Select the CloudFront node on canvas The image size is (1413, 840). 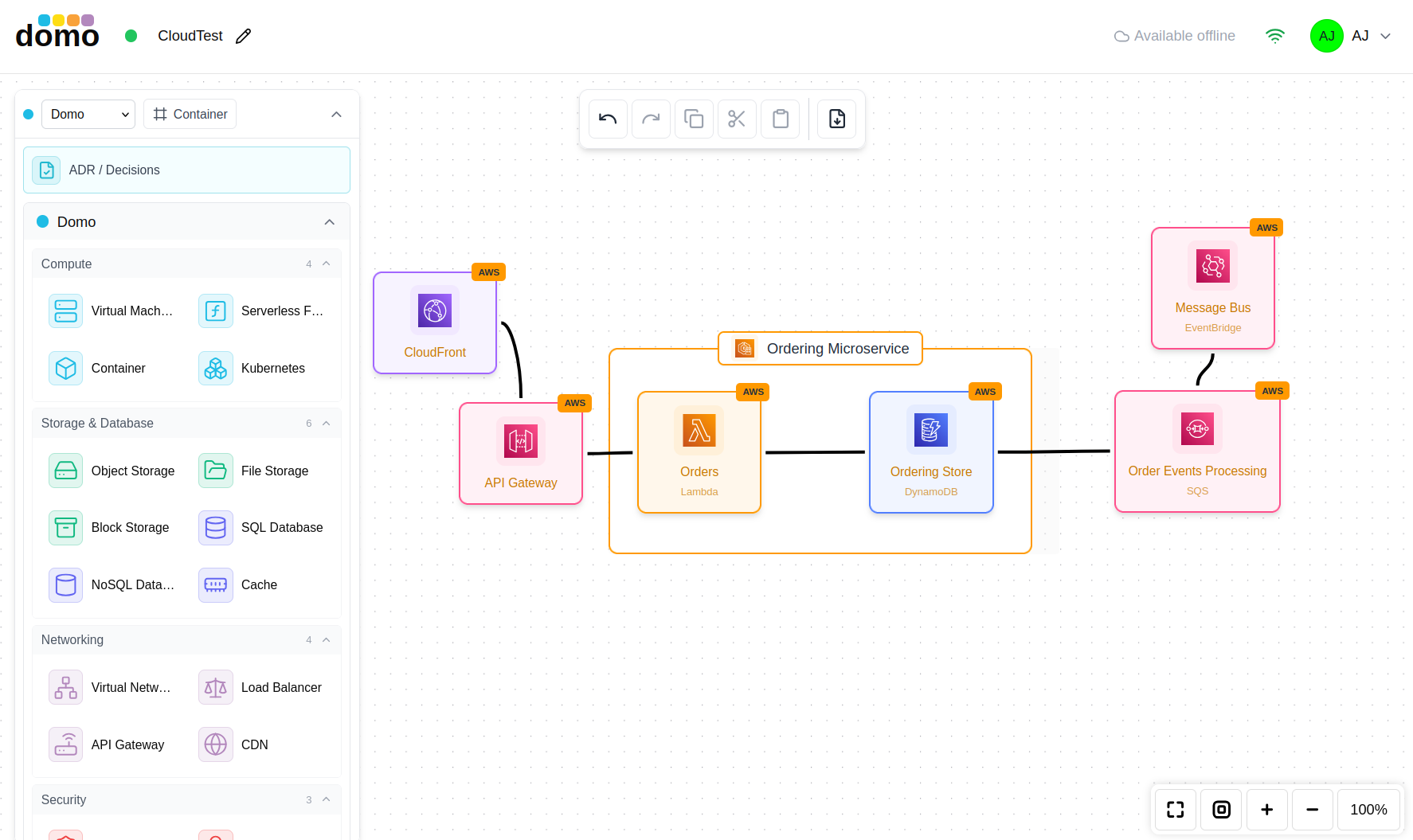pyautogui.click(x=435, y=322)
